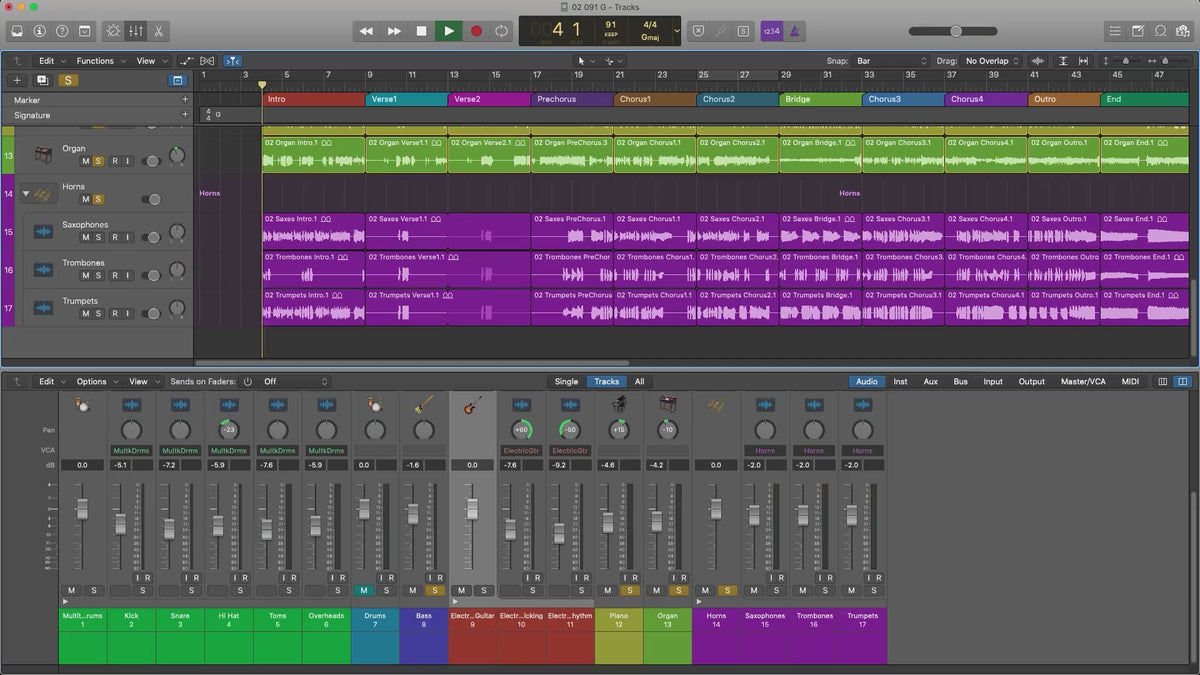The image size is (1200, 675).
Task: Open the Note Pads icon
Action: pos(1138,31)
